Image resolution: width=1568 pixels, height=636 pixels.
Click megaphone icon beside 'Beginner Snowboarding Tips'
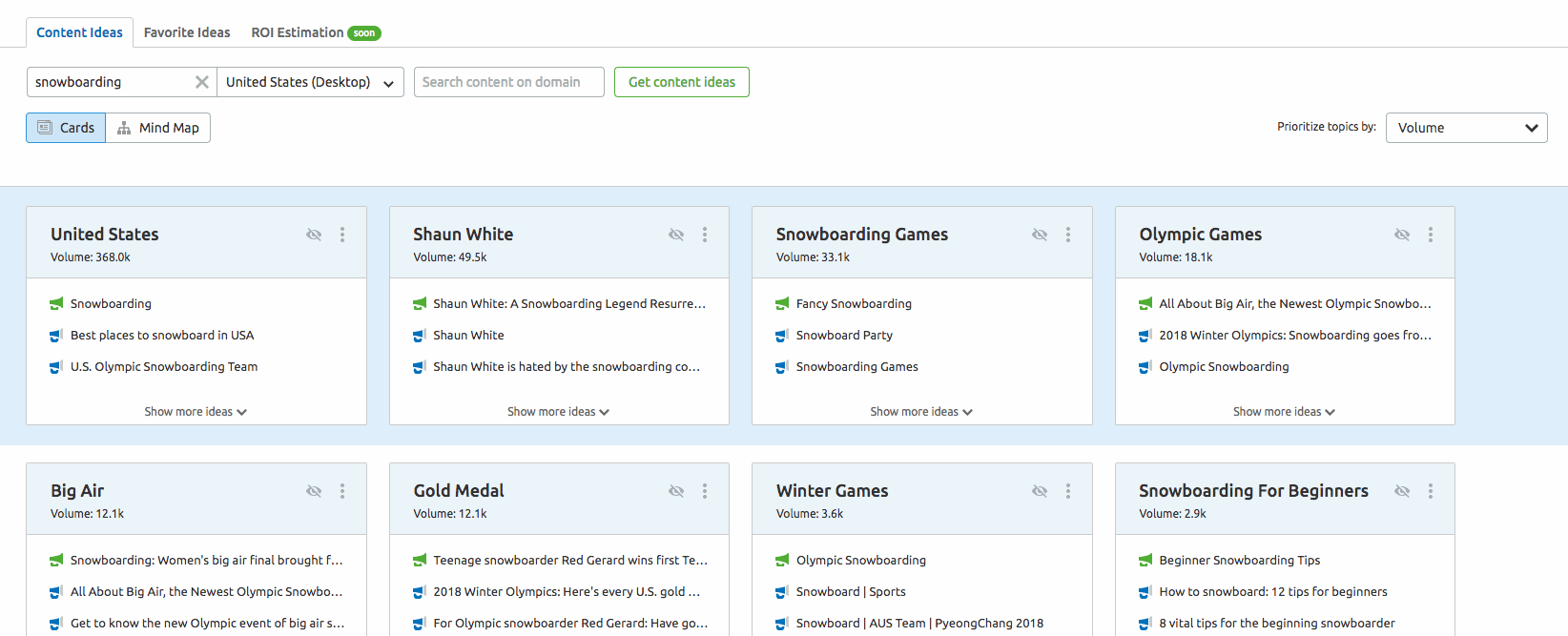click(1145, 561)
